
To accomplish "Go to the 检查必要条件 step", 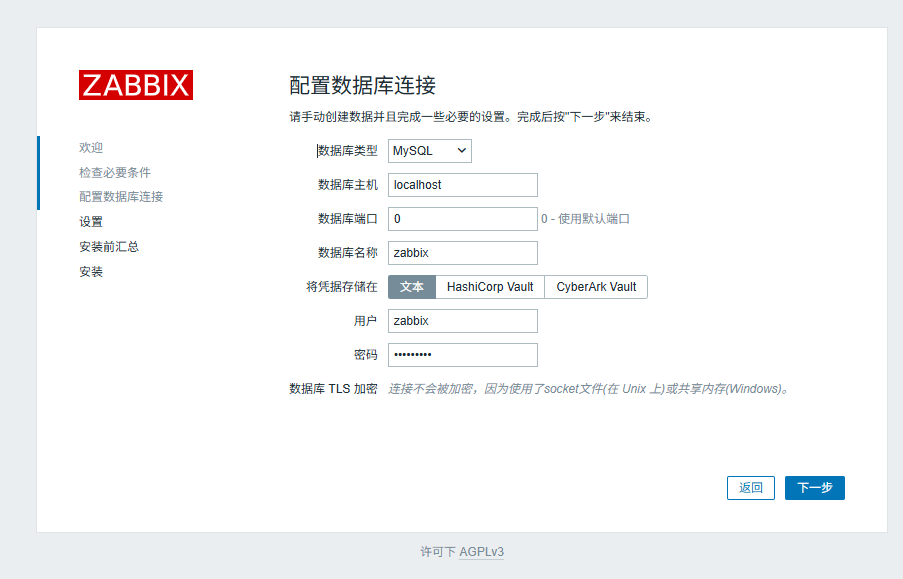I will coord(115,172).
